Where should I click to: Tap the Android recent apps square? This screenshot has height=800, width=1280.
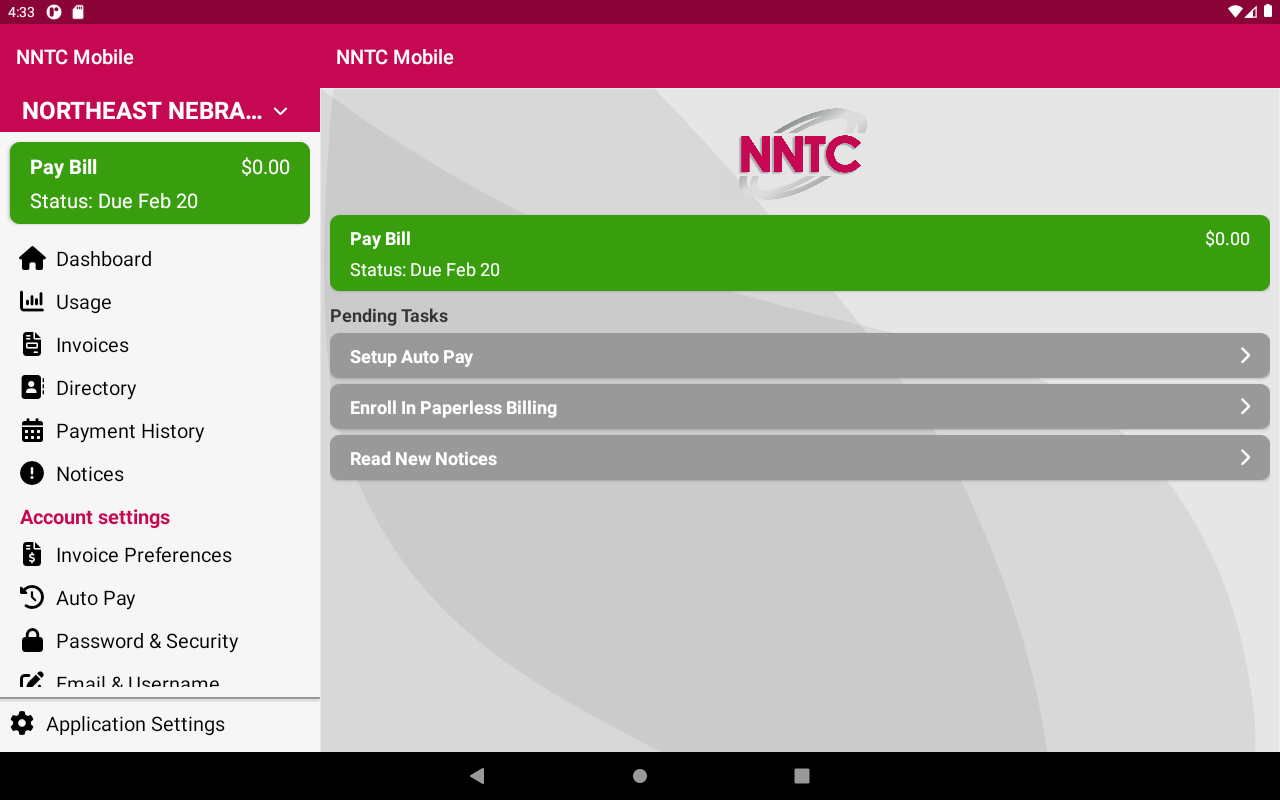801,775
